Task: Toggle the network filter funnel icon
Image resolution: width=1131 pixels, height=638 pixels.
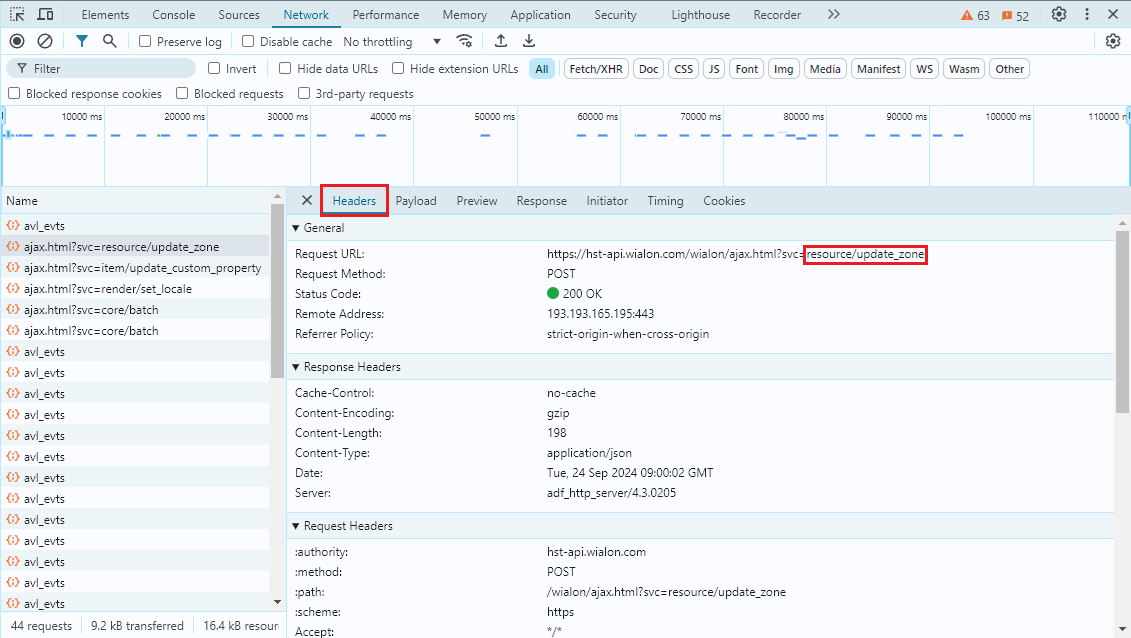Action: 82,41
